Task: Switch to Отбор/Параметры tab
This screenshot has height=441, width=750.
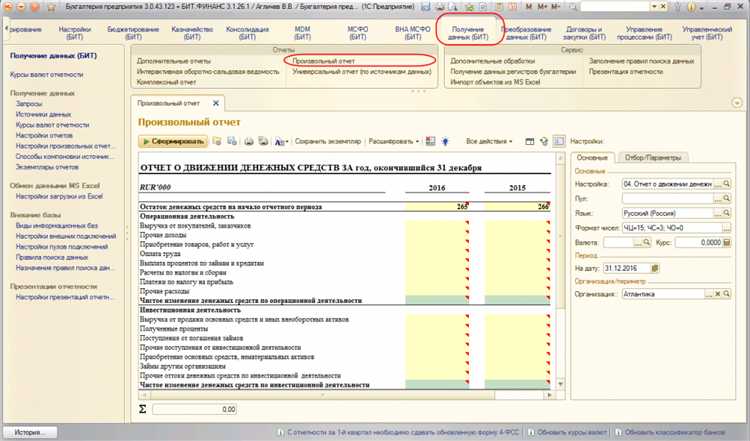Action: [x=652, y=157]
